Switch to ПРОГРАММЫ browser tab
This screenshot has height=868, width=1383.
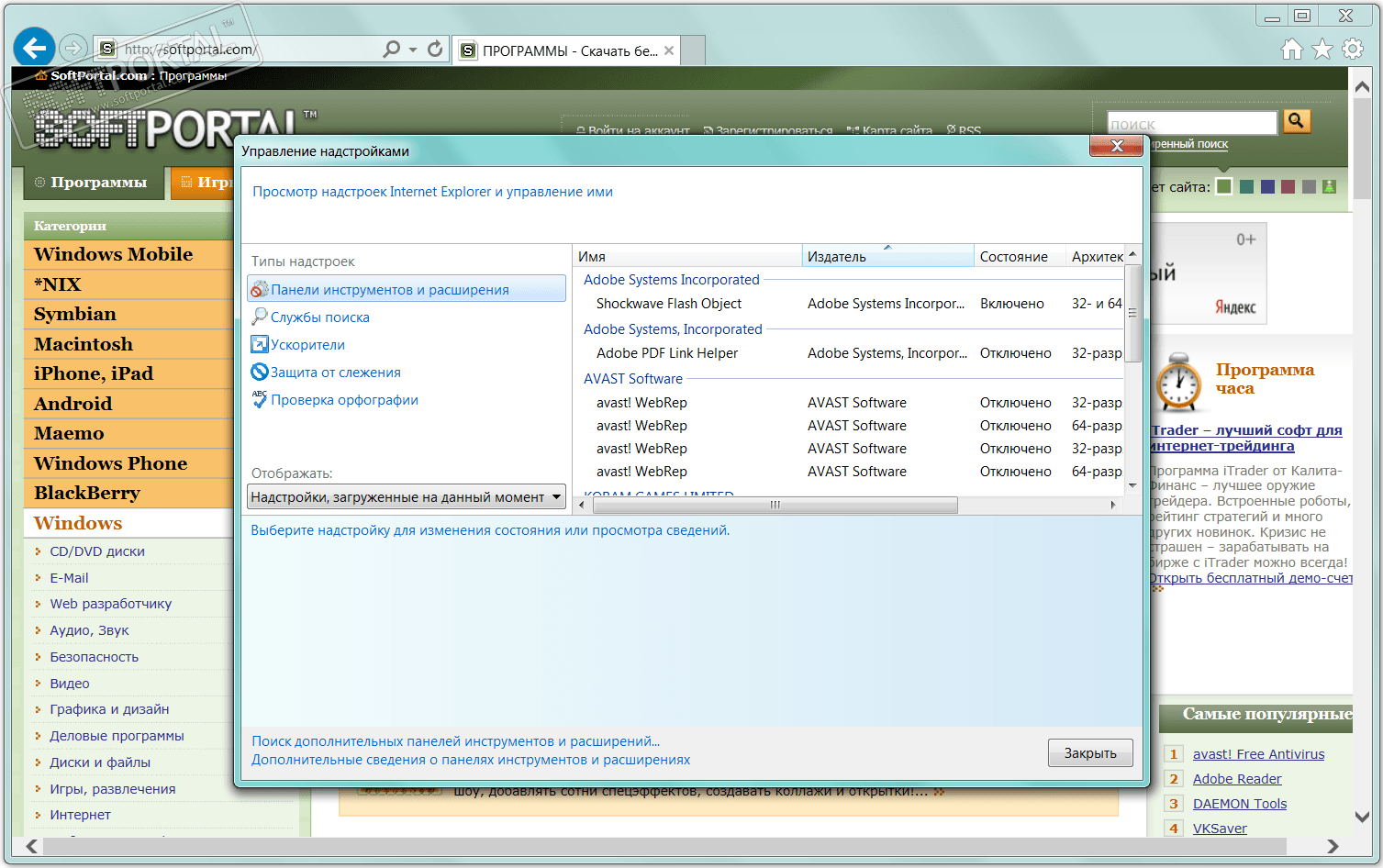(567, 50)
